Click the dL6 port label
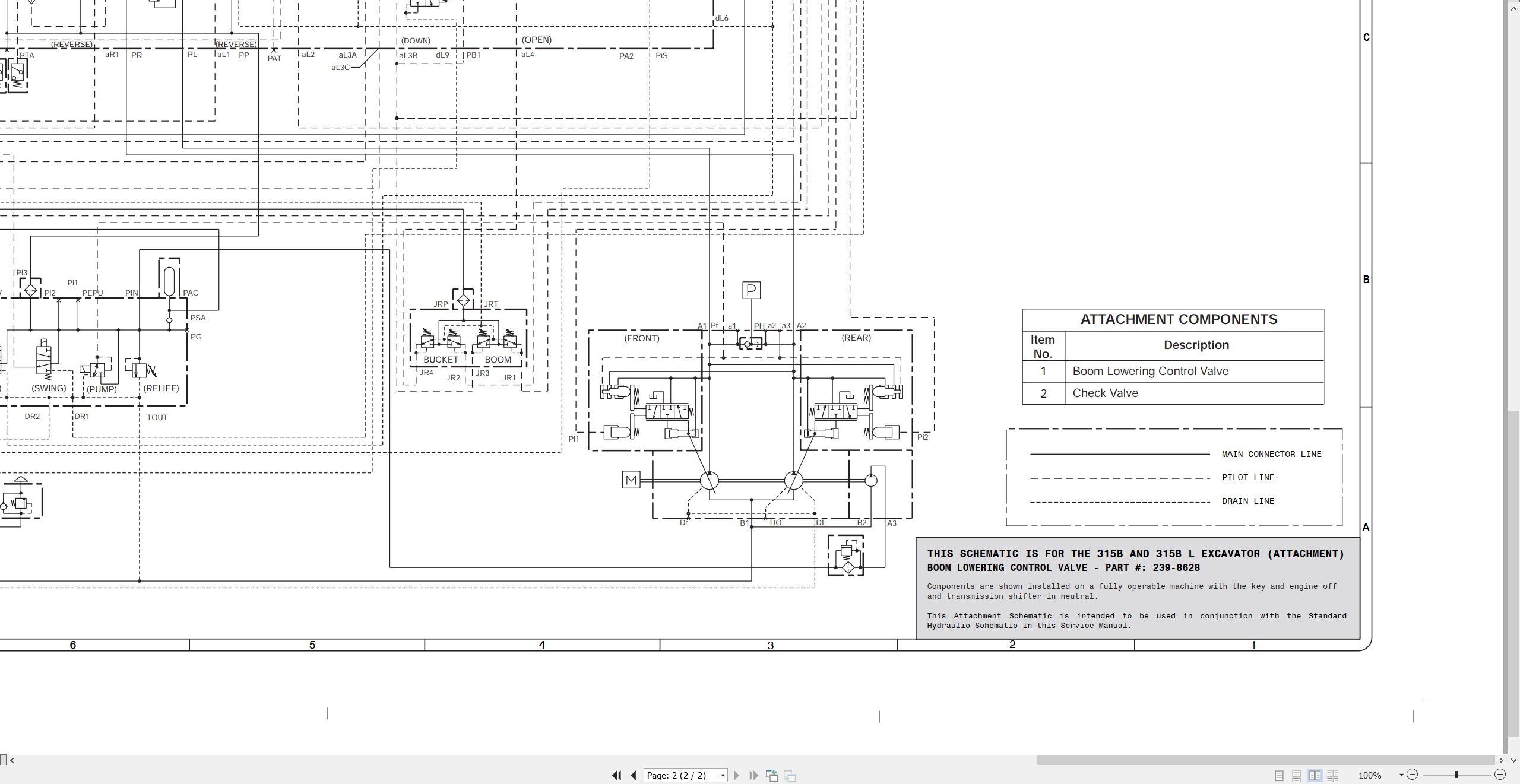 point(722,18)
